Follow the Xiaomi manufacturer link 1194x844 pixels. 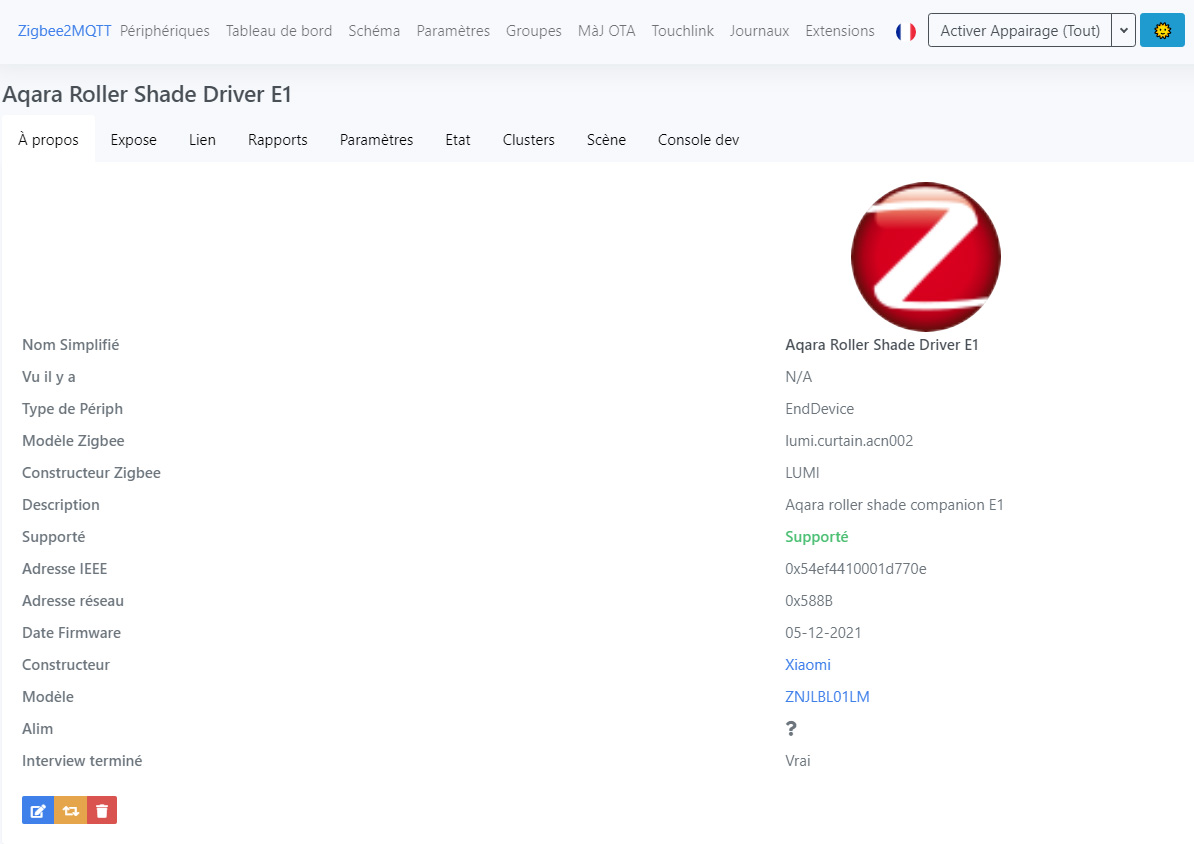point(808,665)
